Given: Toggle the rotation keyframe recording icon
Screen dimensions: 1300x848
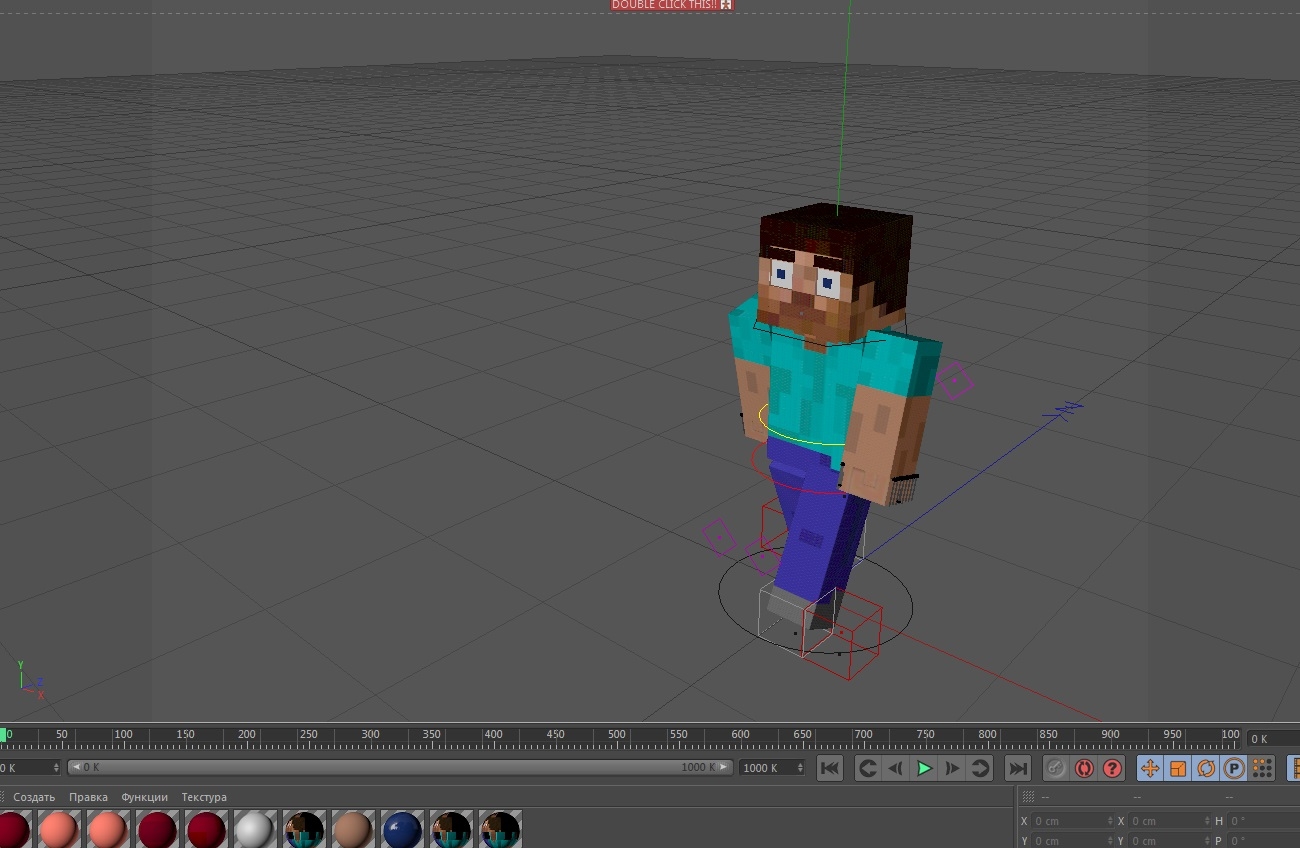Looking at the screenshot, I should (x=1204, y=768).
